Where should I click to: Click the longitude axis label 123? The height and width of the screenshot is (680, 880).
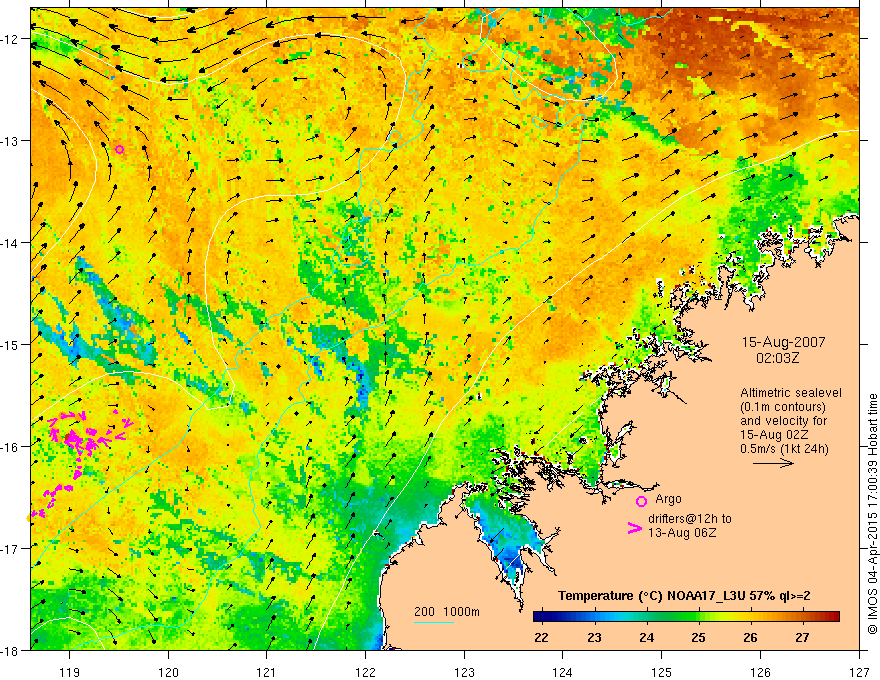click(x=464, y=673)
